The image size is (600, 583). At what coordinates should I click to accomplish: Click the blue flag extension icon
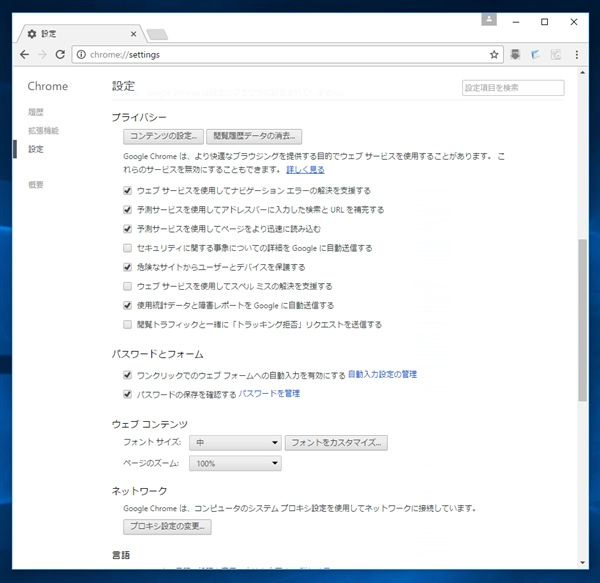[535, 55]
